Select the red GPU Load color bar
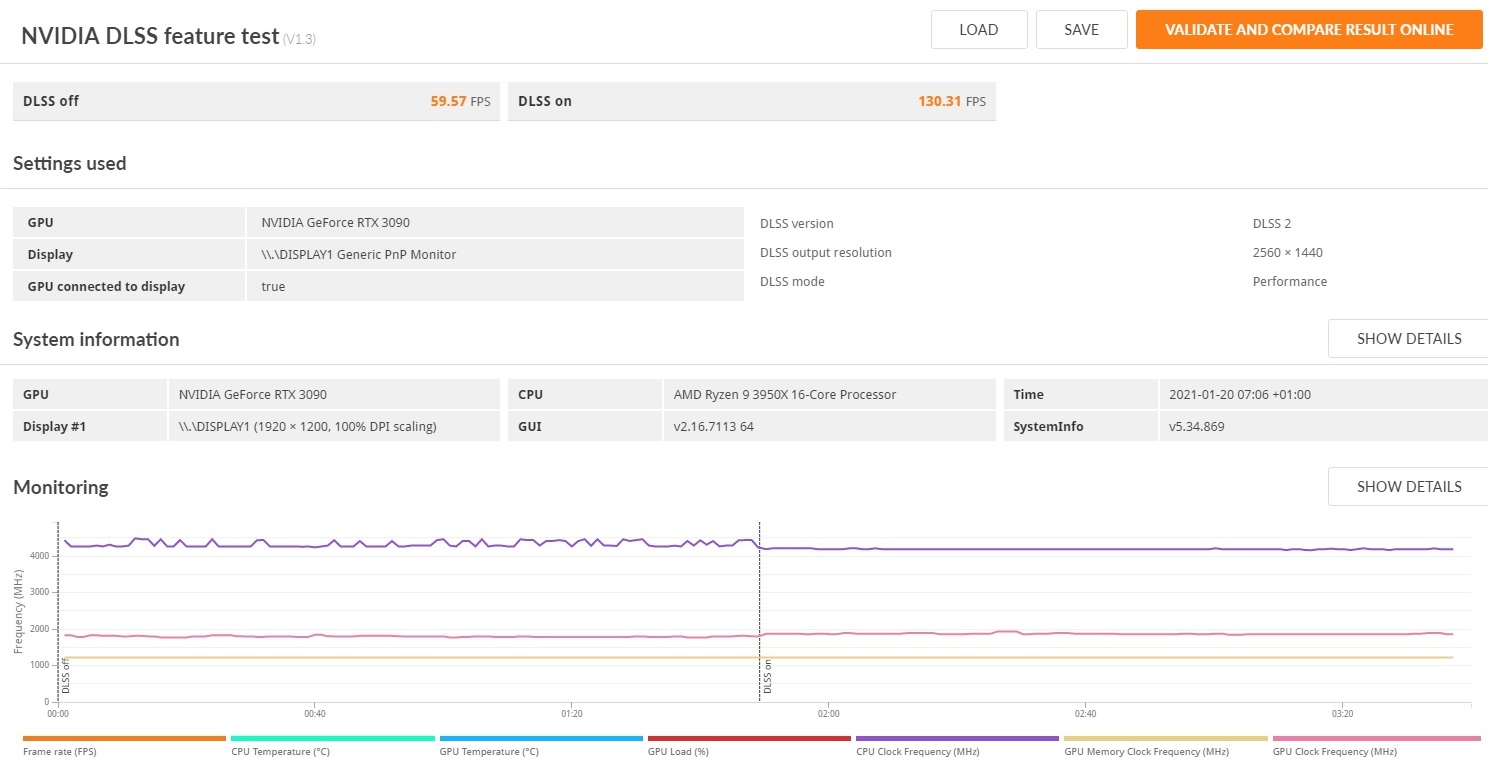The image size is (1488, 774). [x=749, y=739]
